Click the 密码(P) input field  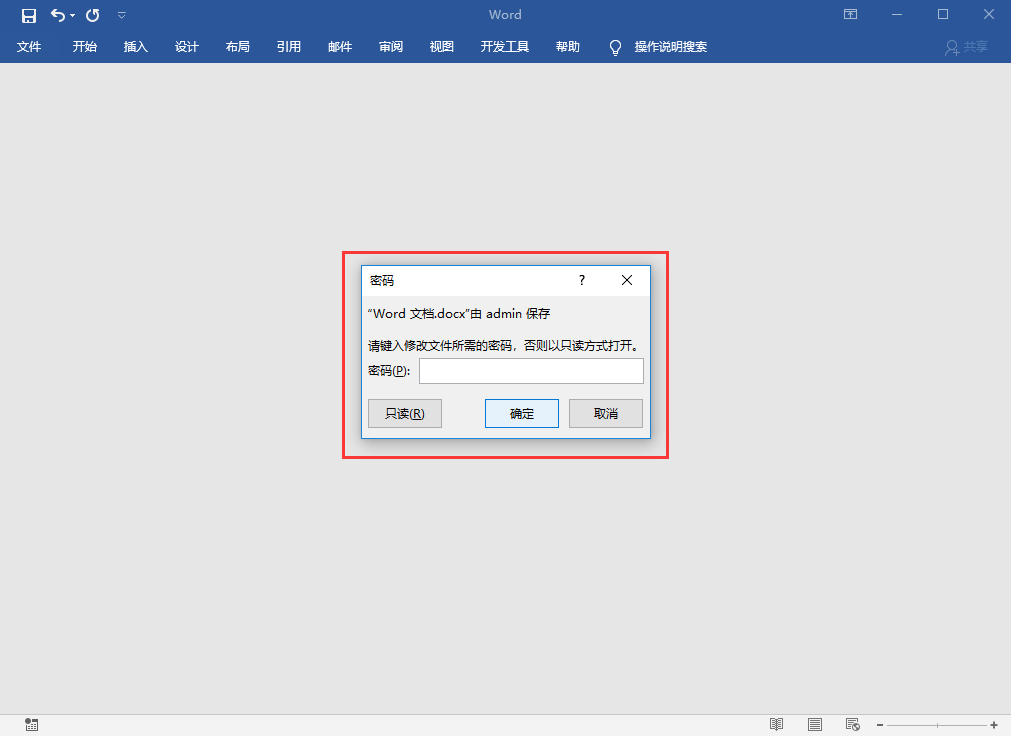pyautogui.click(x=531, y=371)
